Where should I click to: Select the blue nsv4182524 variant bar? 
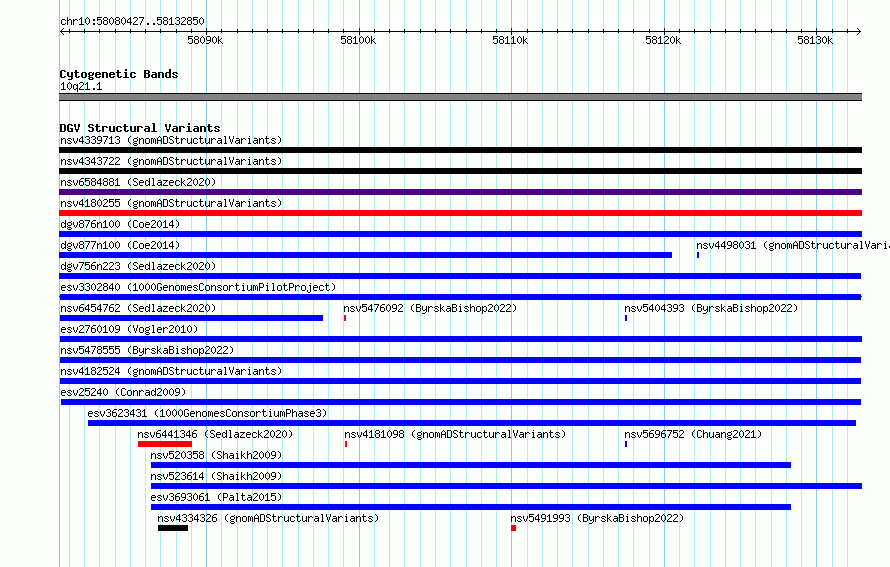pyautogui.click(x=460, y=381)
